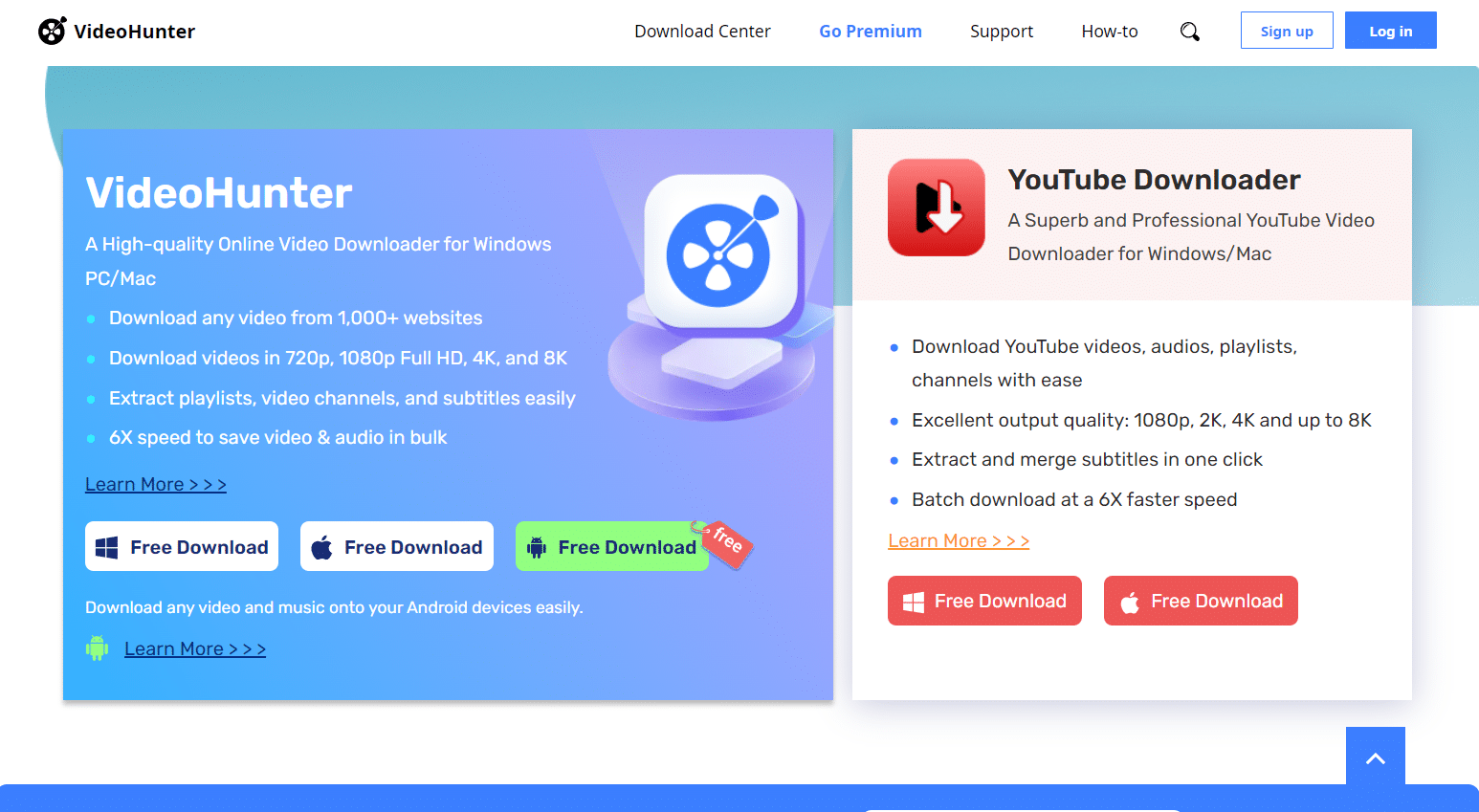Viewport: 1479px width, 812px height.
Task: Go to Go Premium page
Action: click(871, 31)
